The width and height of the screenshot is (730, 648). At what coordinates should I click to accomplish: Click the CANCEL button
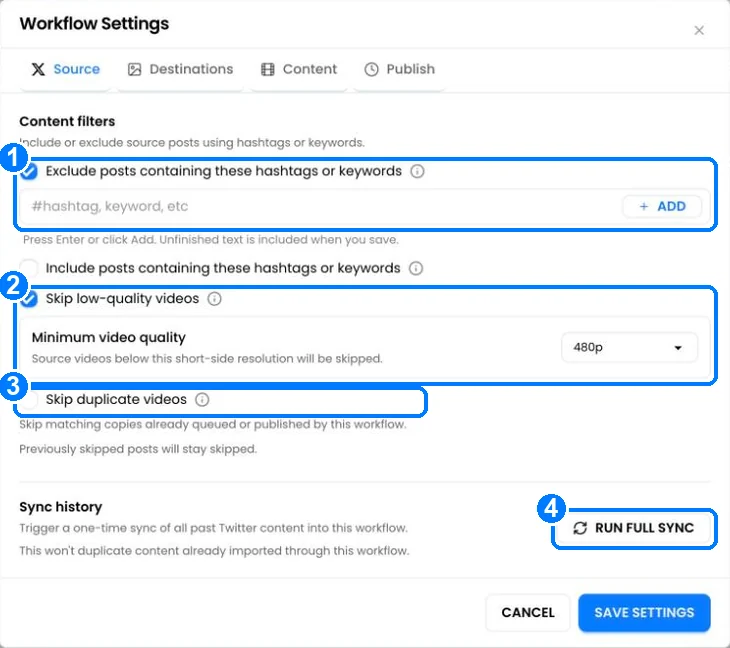coord(528,613)
